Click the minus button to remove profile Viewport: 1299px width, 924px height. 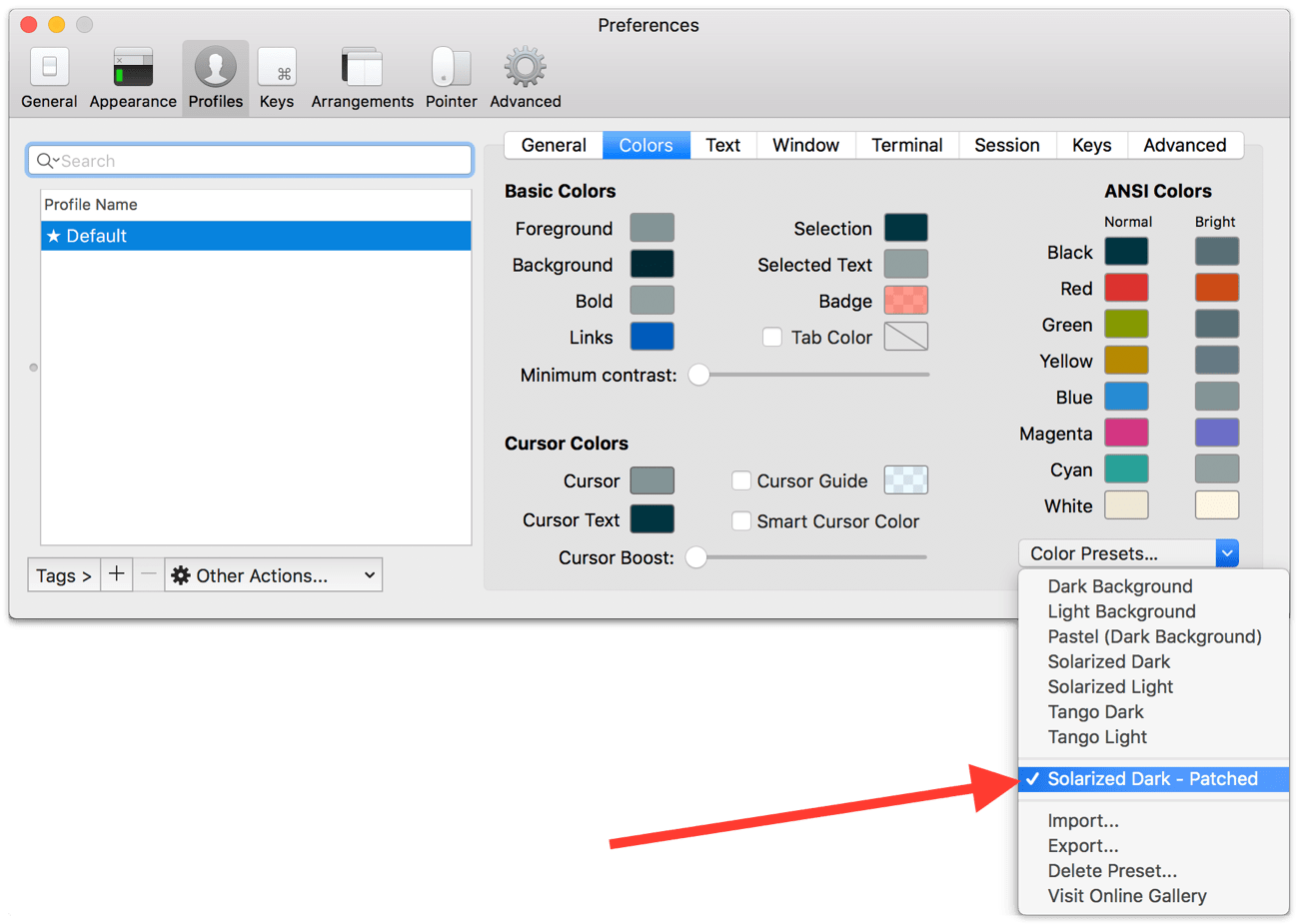click(x=149, y=574)
